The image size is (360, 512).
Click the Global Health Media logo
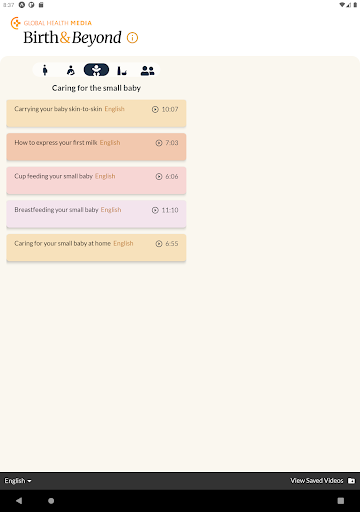(51, 23)
